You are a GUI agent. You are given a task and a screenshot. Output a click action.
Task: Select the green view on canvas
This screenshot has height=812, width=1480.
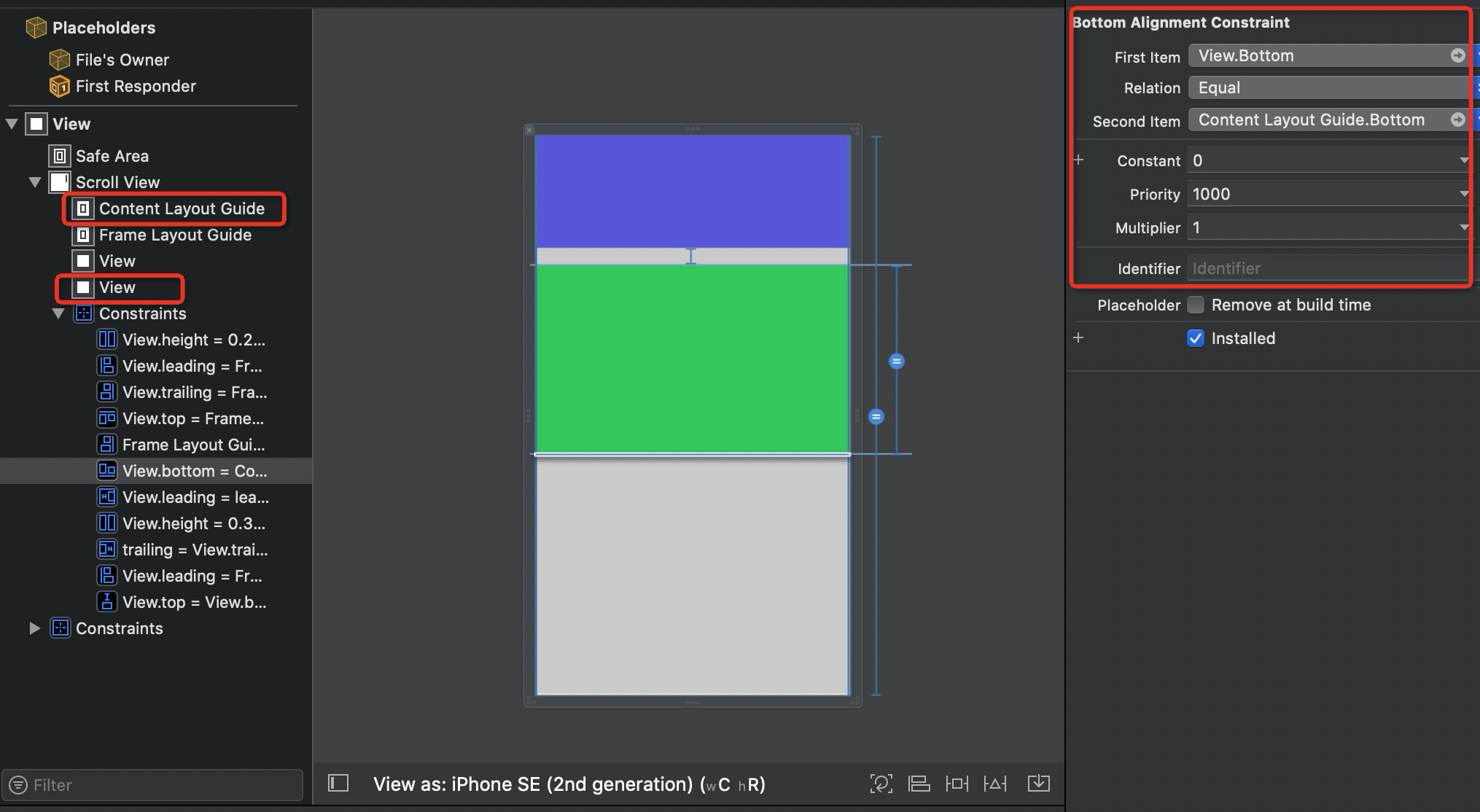693,359
